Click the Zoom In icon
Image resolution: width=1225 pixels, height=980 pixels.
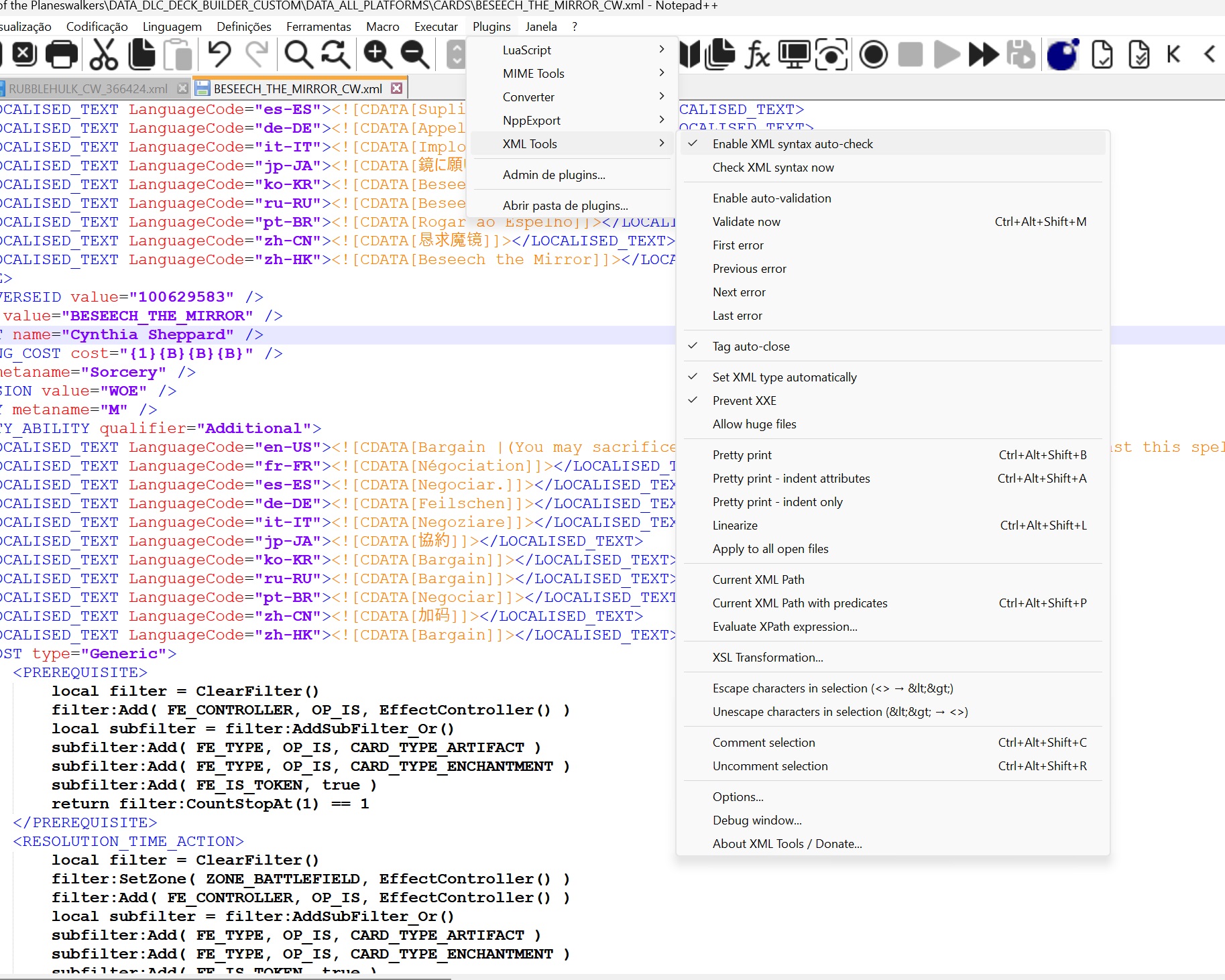pos(377,55)
